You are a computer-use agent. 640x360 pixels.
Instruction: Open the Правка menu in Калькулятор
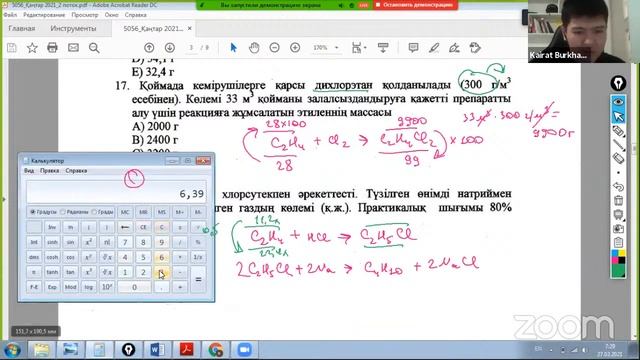pos(49,171)
